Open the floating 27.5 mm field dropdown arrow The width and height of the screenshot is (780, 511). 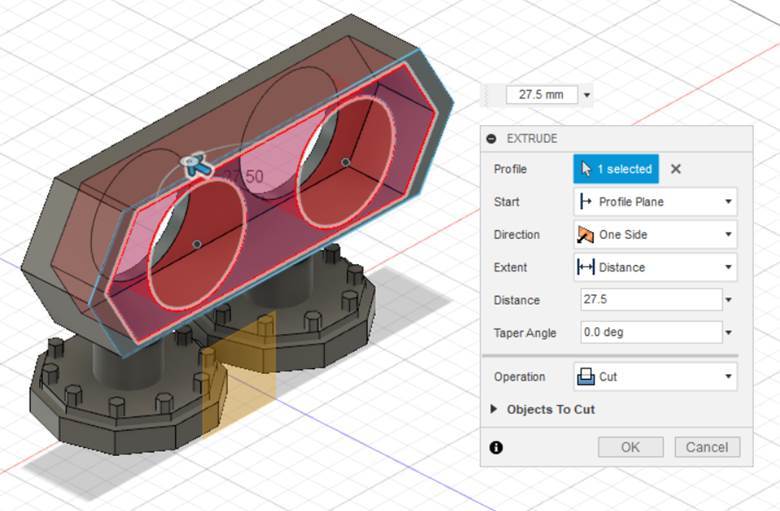pos(587,95)
